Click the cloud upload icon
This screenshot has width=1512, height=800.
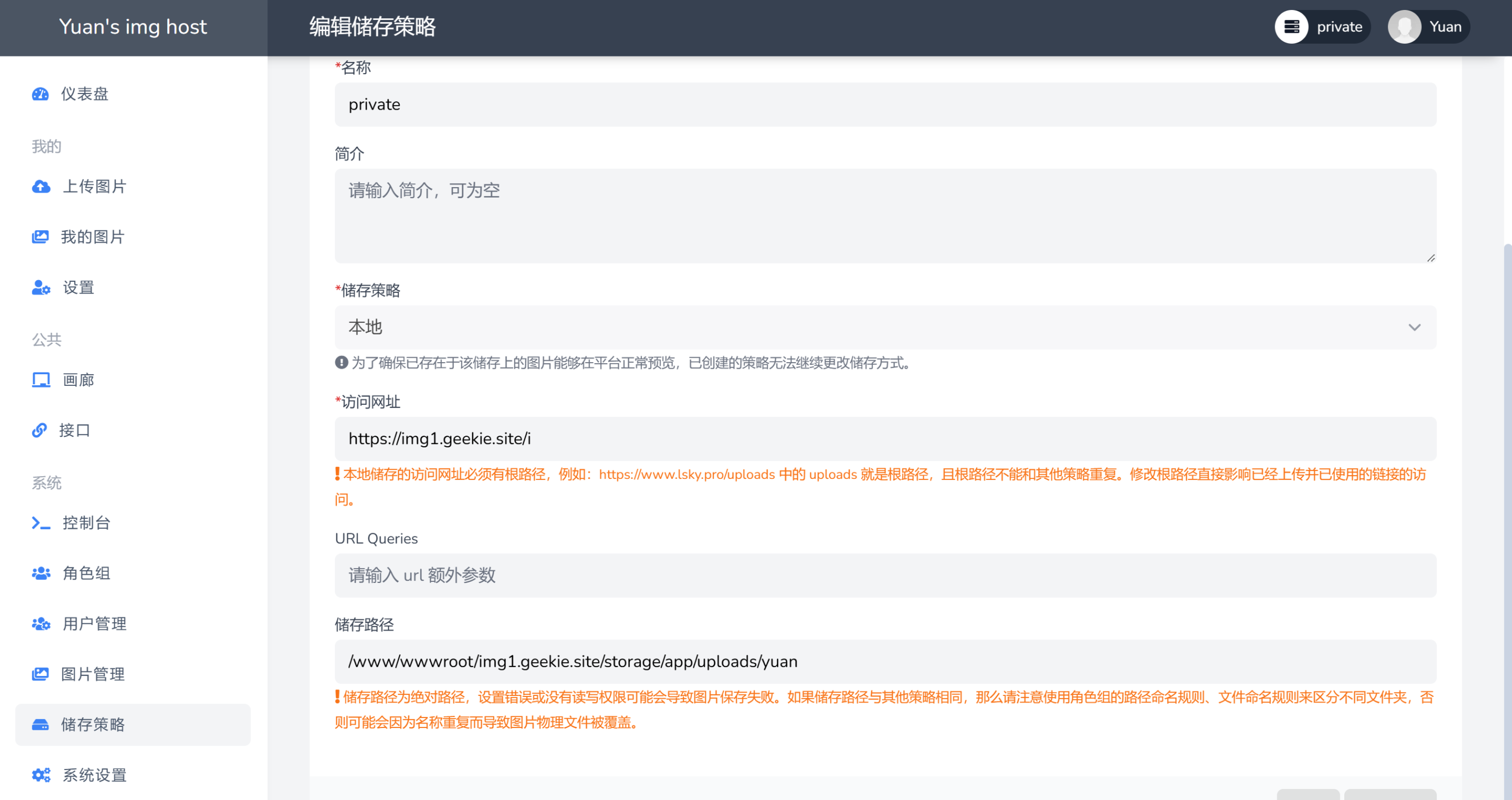coord(40,187)
